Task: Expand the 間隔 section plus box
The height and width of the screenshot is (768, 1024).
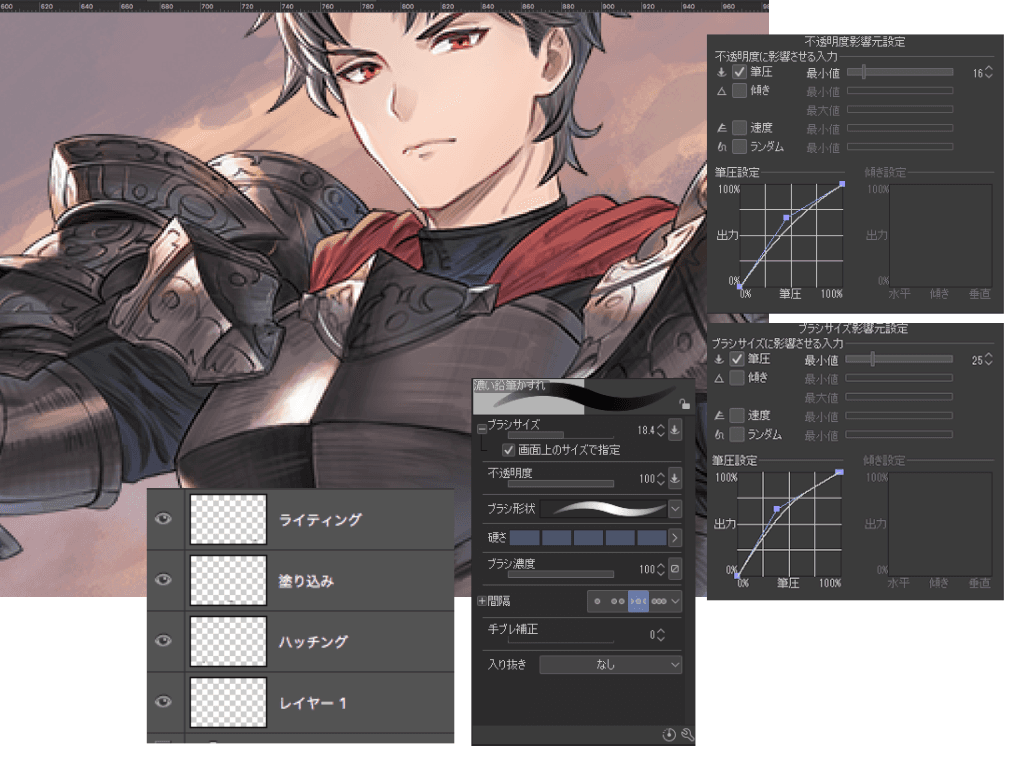Action: [482, 601]
